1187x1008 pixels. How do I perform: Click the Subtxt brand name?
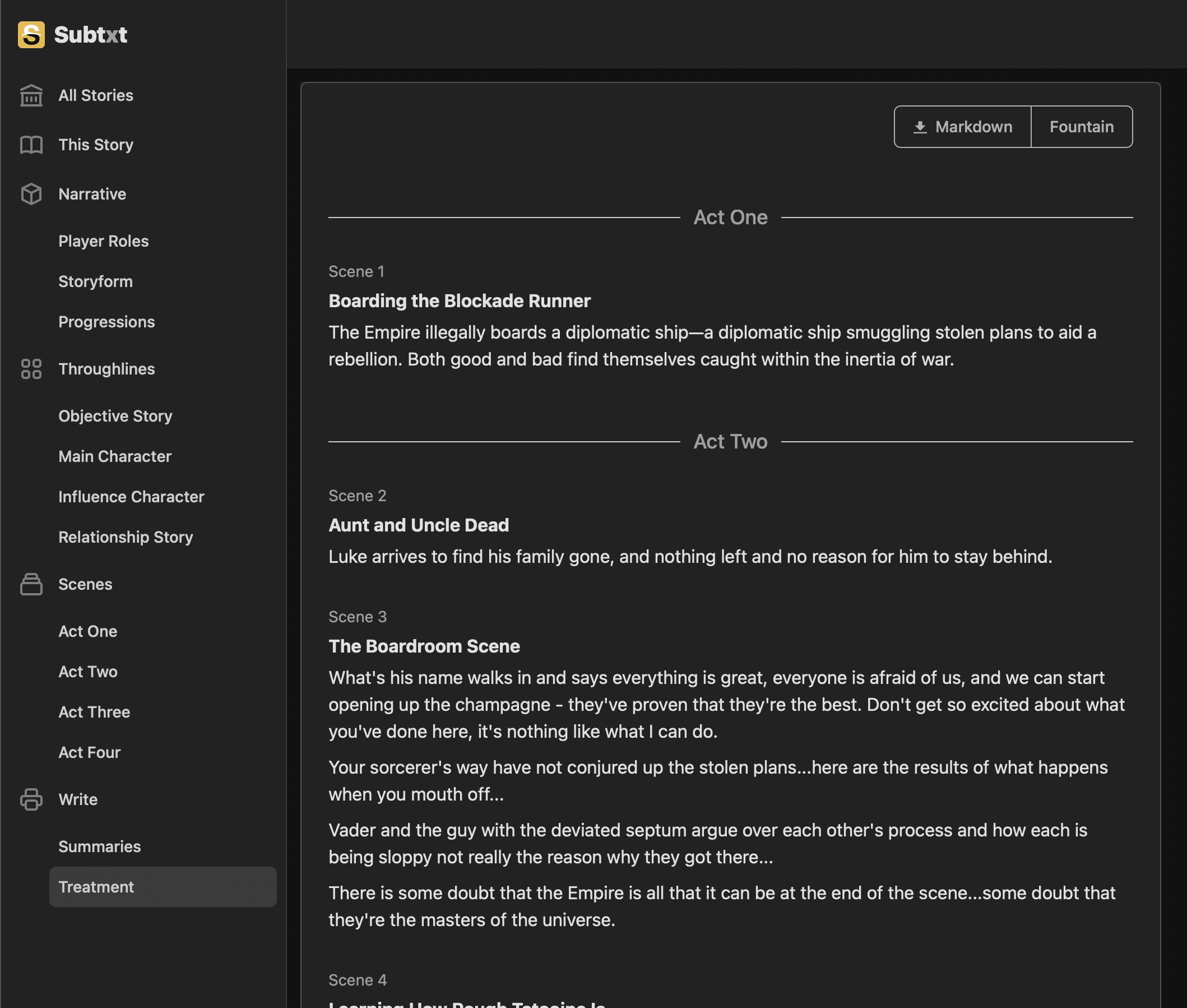tap(90, 35)
